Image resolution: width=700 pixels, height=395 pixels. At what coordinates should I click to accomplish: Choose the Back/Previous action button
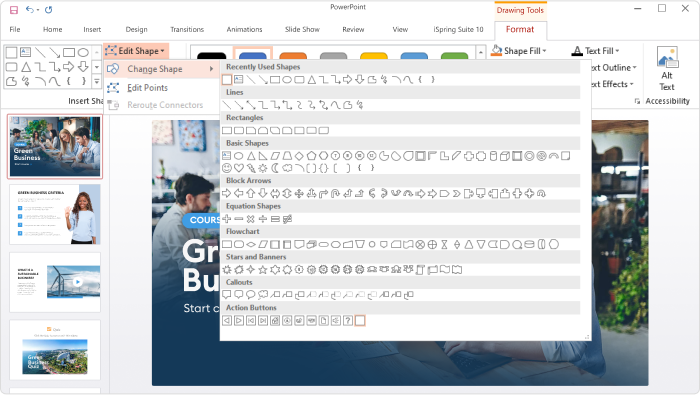227,320
